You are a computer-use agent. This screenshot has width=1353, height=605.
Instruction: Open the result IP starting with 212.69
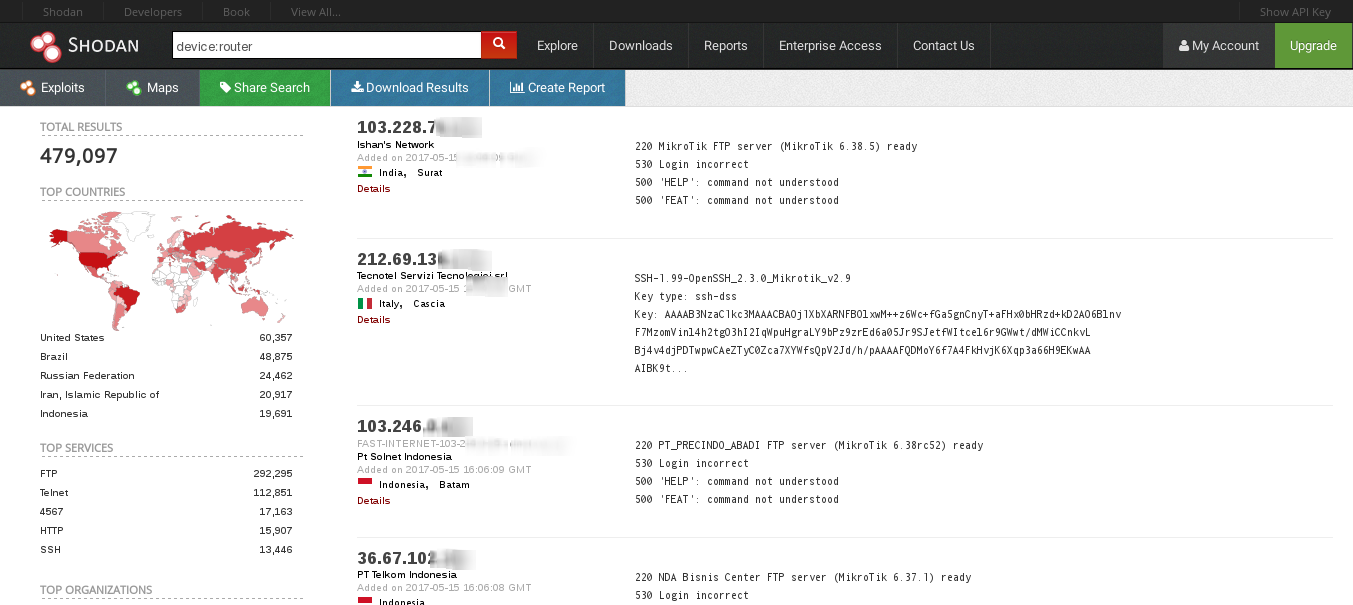point(423,259)
